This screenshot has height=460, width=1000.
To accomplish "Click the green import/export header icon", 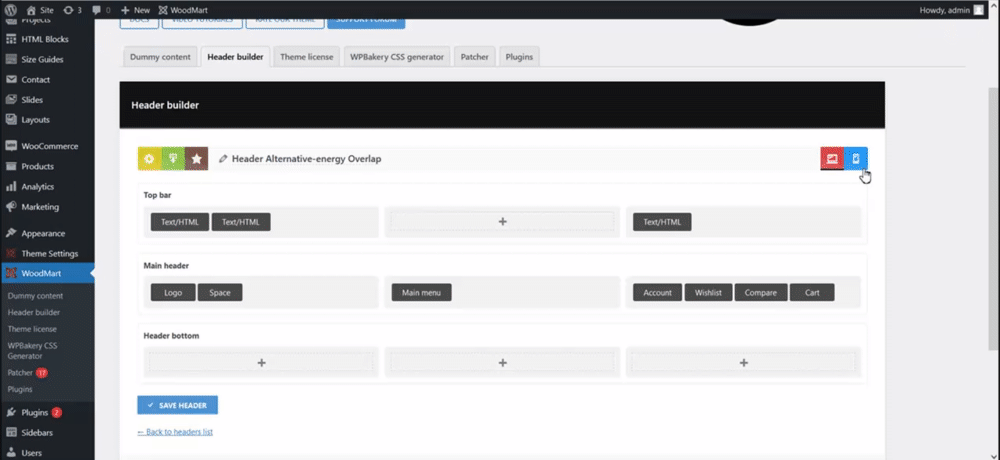I will pyautogui.click(x=173, y=159).
